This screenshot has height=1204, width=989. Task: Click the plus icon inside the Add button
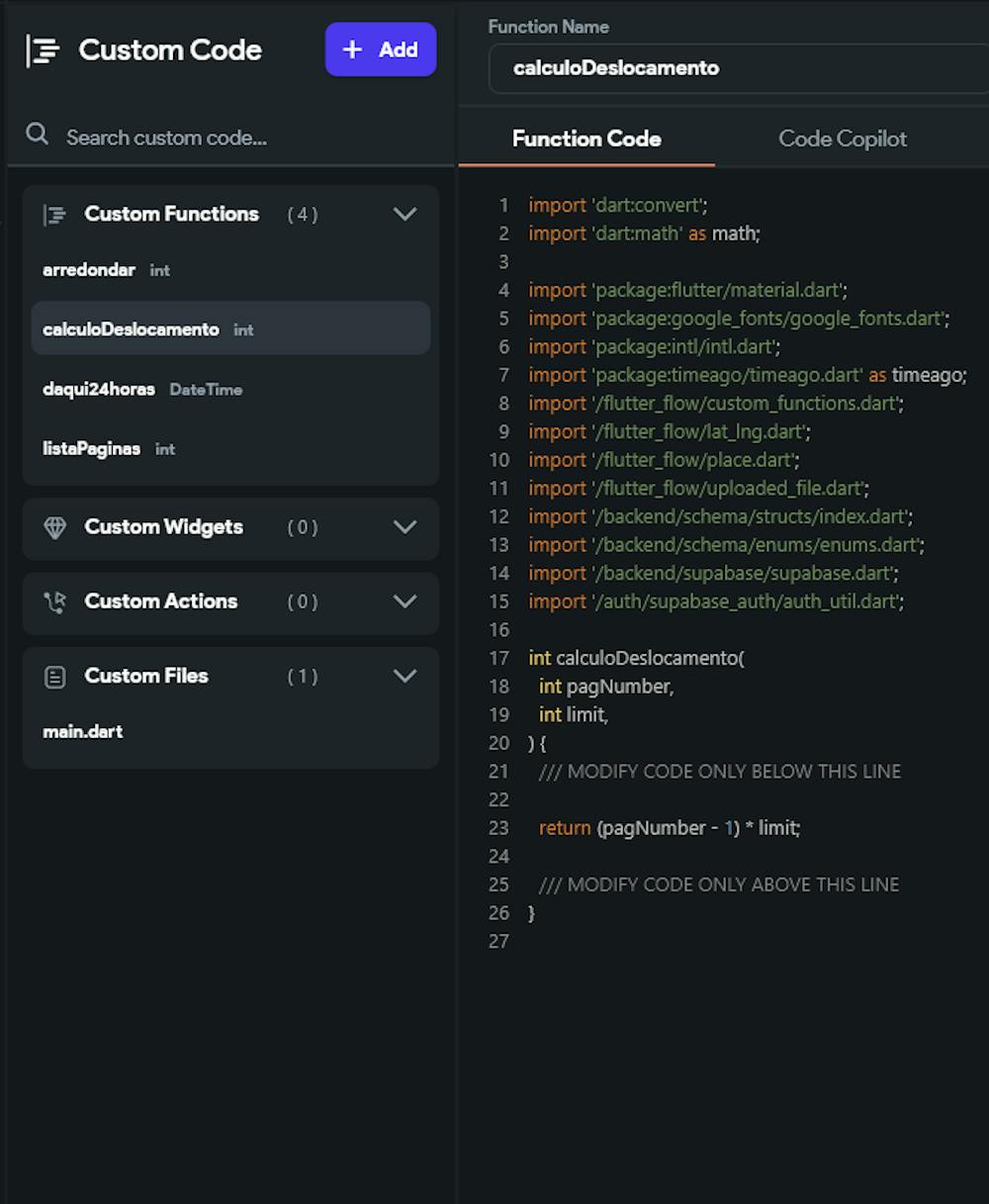click(353, 48)
